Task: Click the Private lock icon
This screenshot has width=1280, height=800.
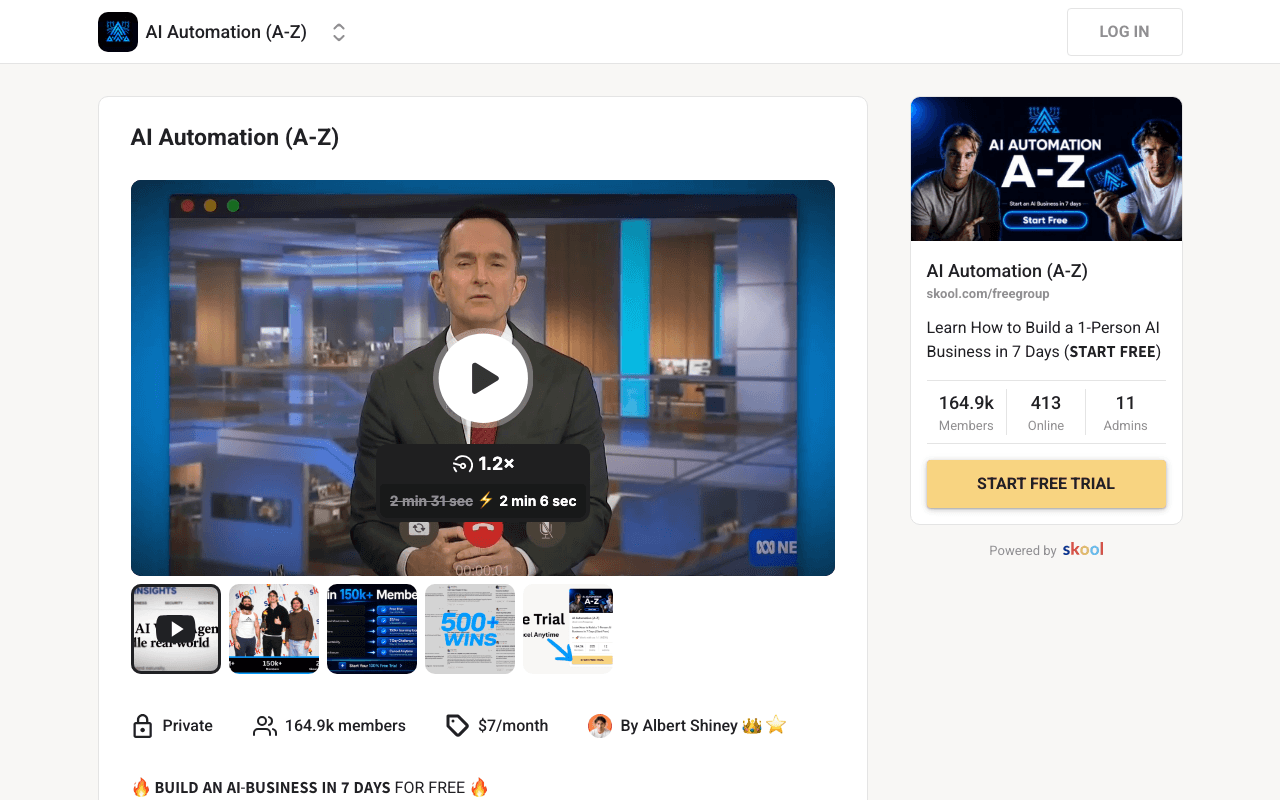Action: pos(142,726)
